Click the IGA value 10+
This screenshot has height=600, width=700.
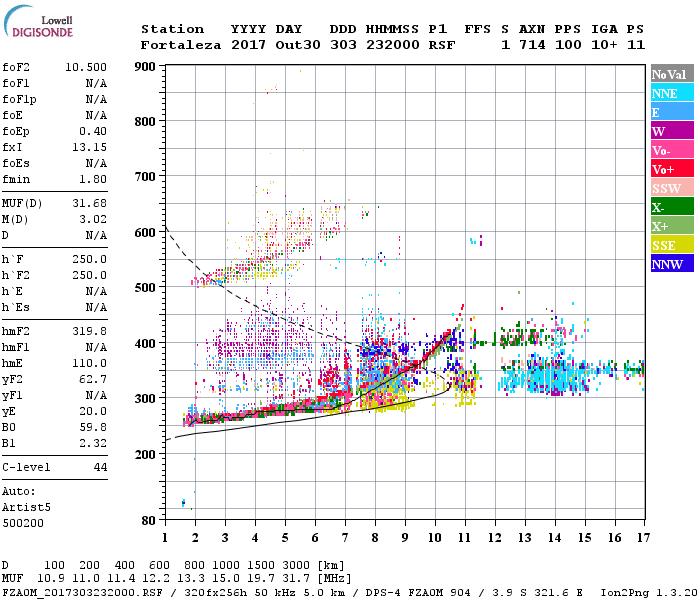coord(604,45)
